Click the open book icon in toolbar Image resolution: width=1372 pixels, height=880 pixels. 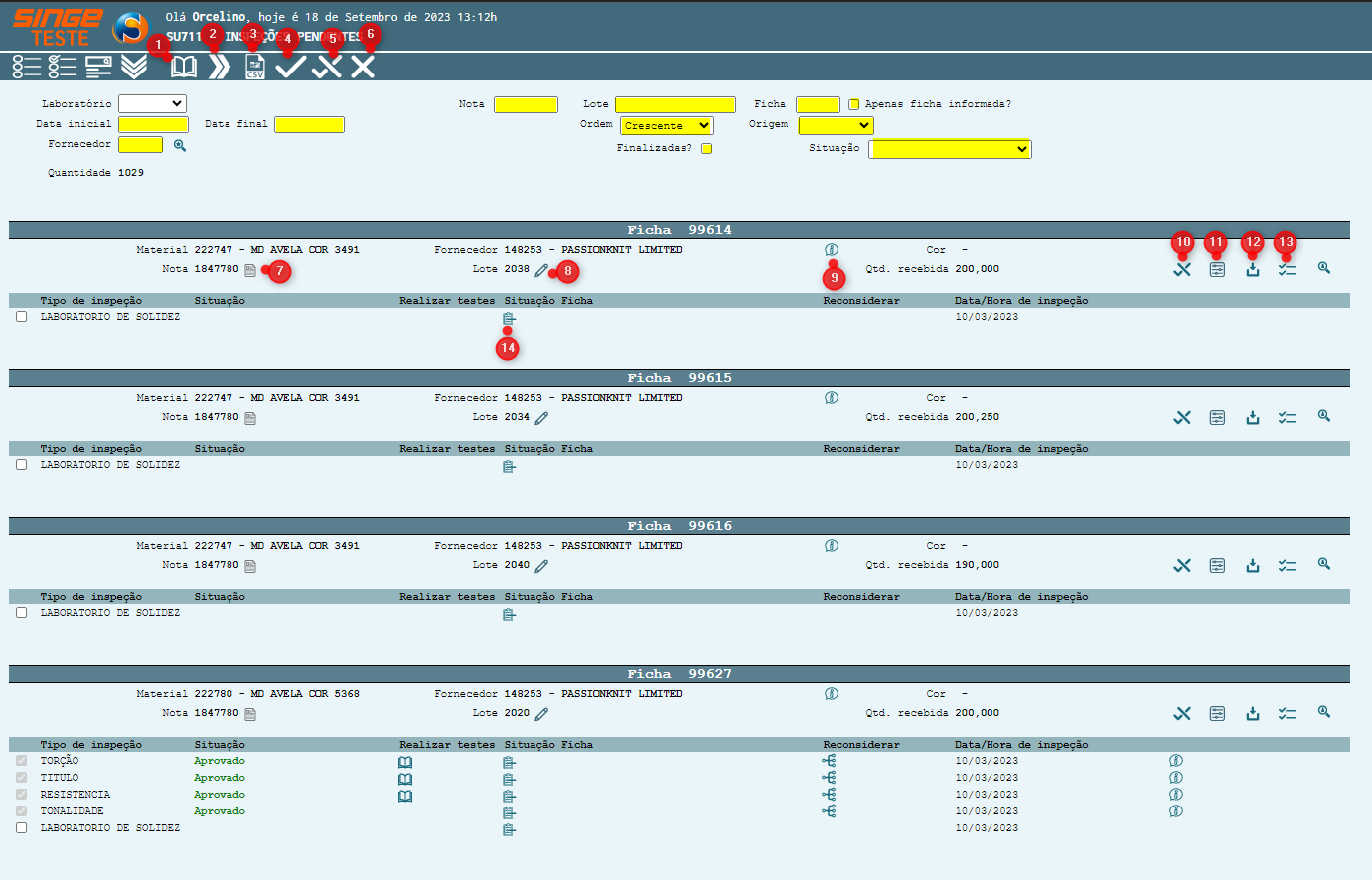(x=184, y=68)
